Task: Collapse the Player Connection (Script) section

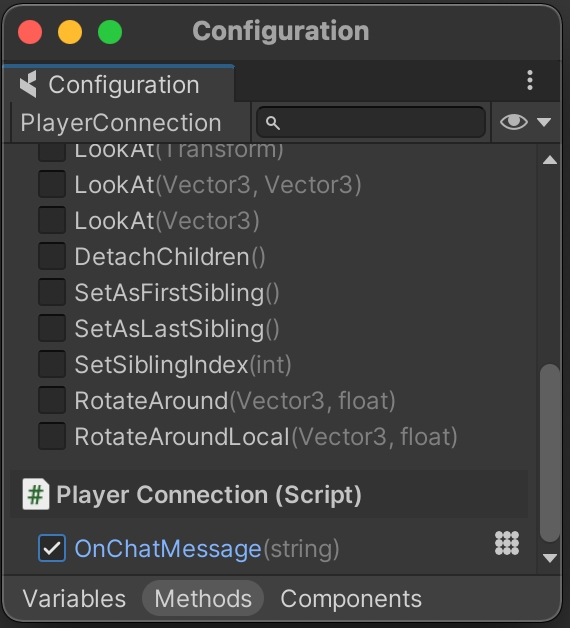Action: [269, 494]
